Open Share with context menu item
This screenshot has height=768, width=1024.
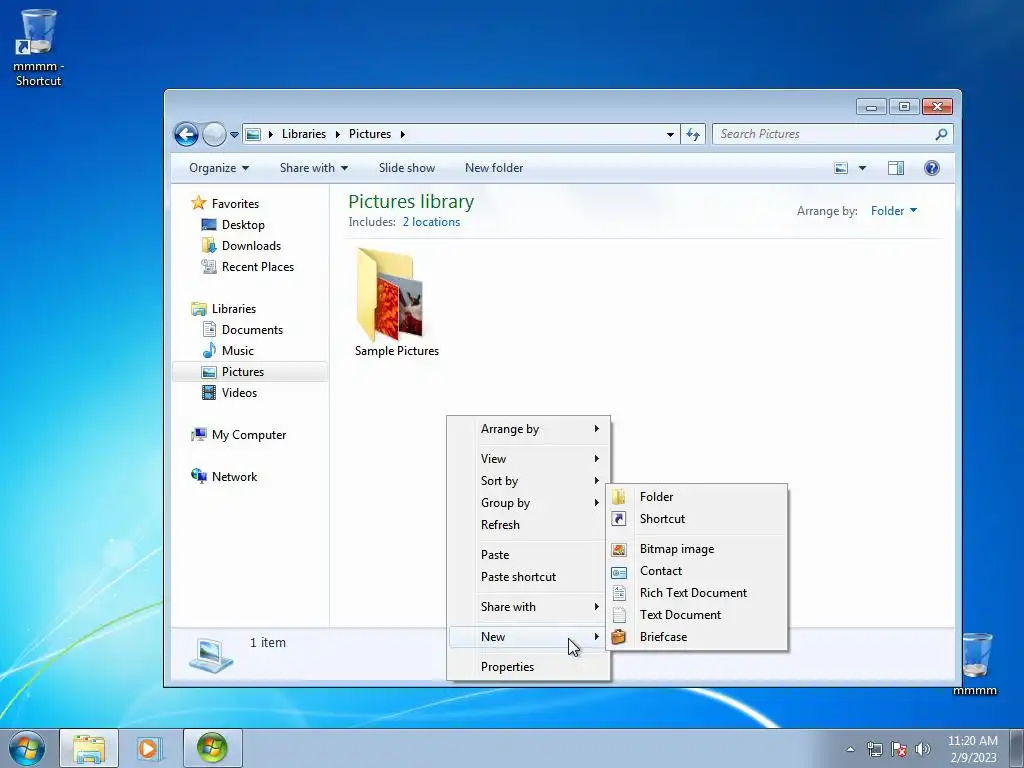click(x=529, y=607)
